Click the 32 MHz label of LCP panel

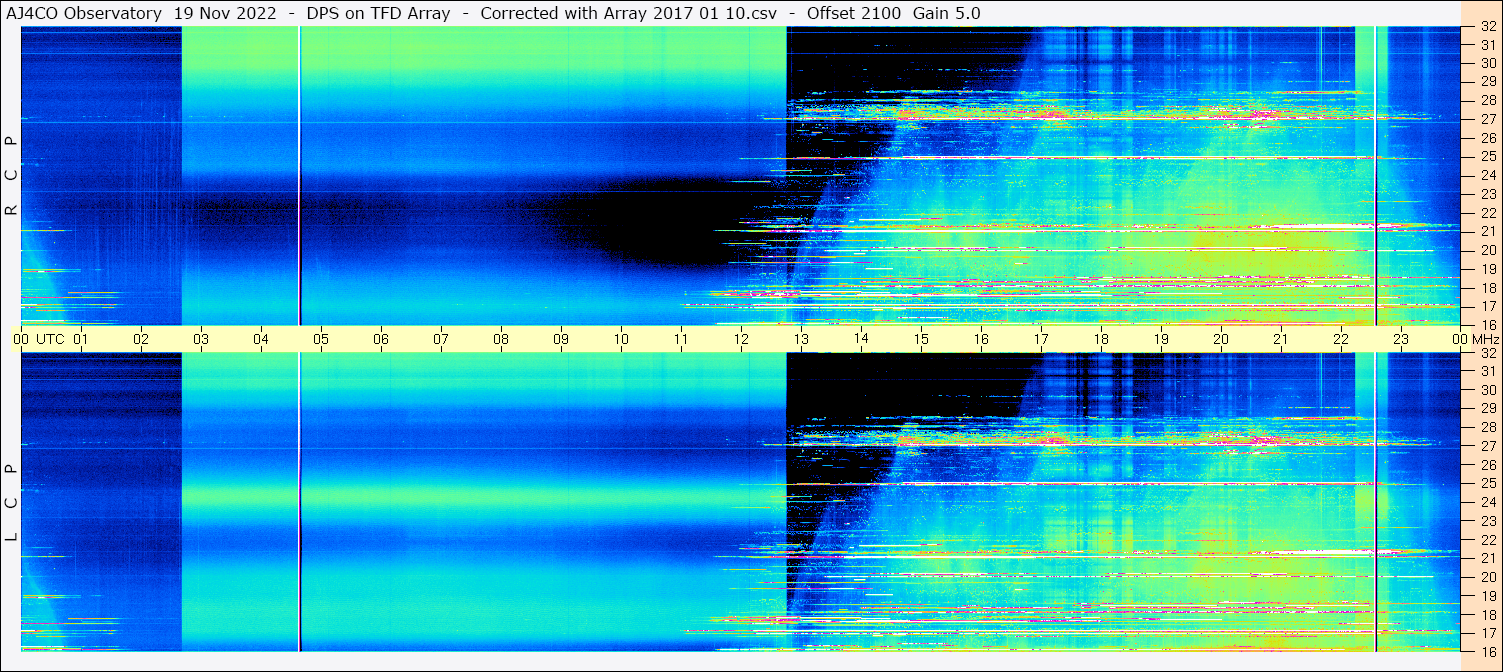click(1487, 353)
